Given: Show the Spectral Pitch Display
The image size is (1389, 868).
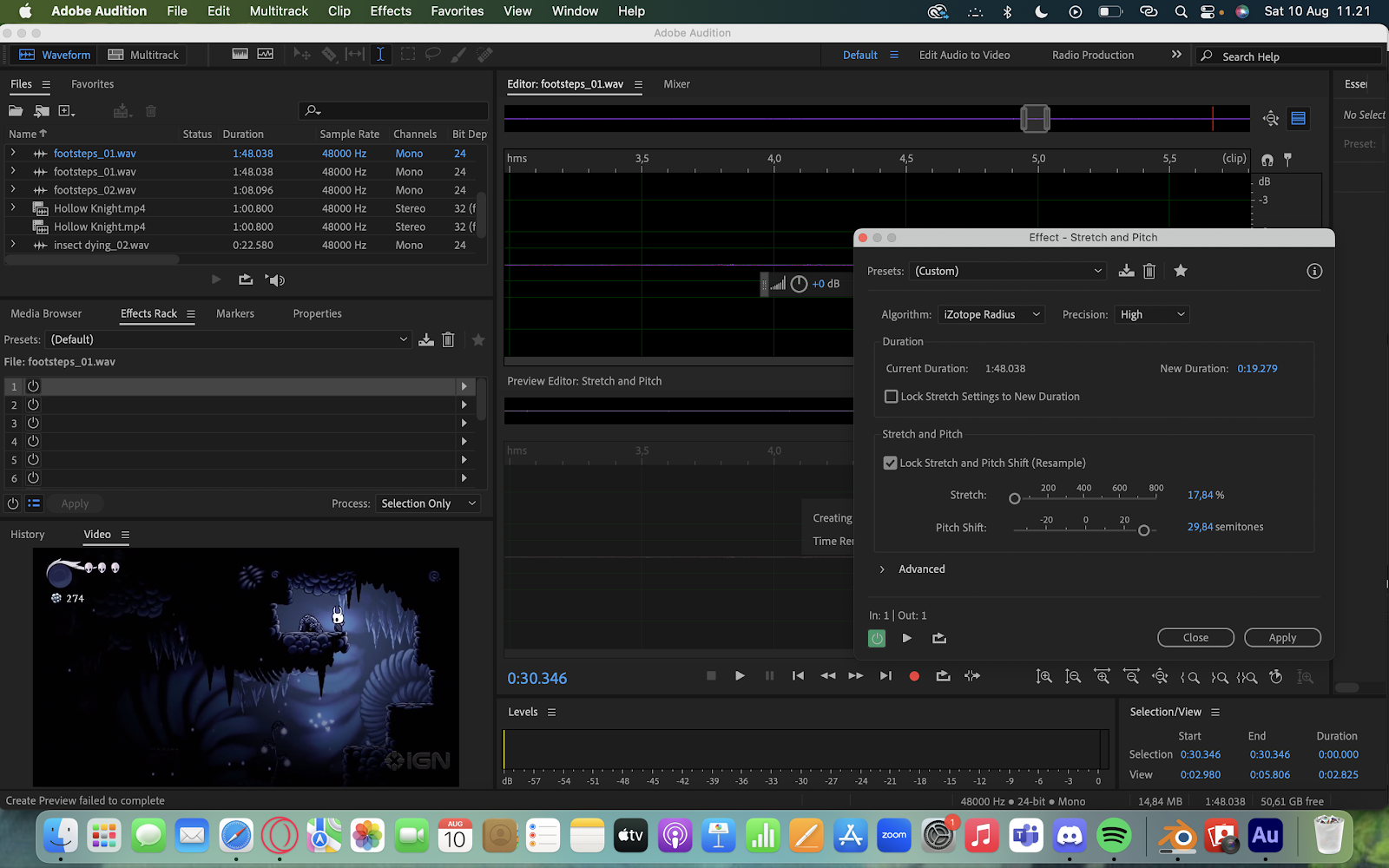Looking at the screenshot, I should [266, 54].
